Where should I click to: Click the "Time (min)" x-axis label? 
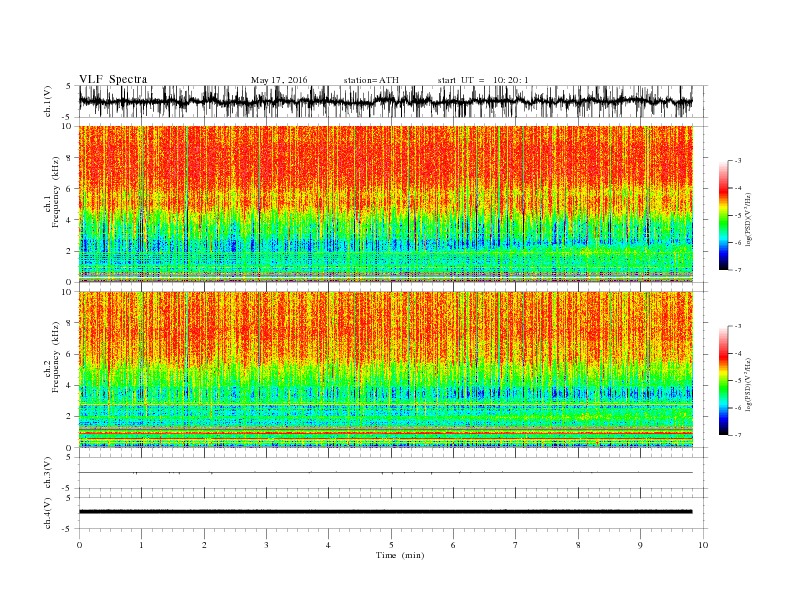pyautogui.click(x=400, y=555)
